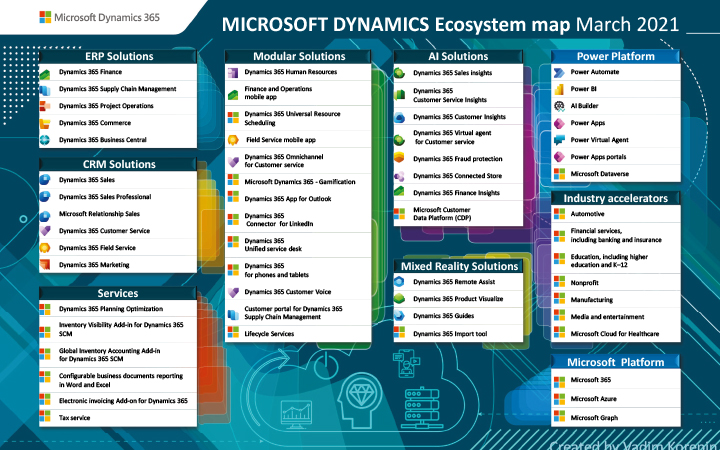Image resolution: width=720 pixels, height=450 pixels.
Task: Click the Dynamics 365 Marketing icon
Action: click(x=45, y=264)
